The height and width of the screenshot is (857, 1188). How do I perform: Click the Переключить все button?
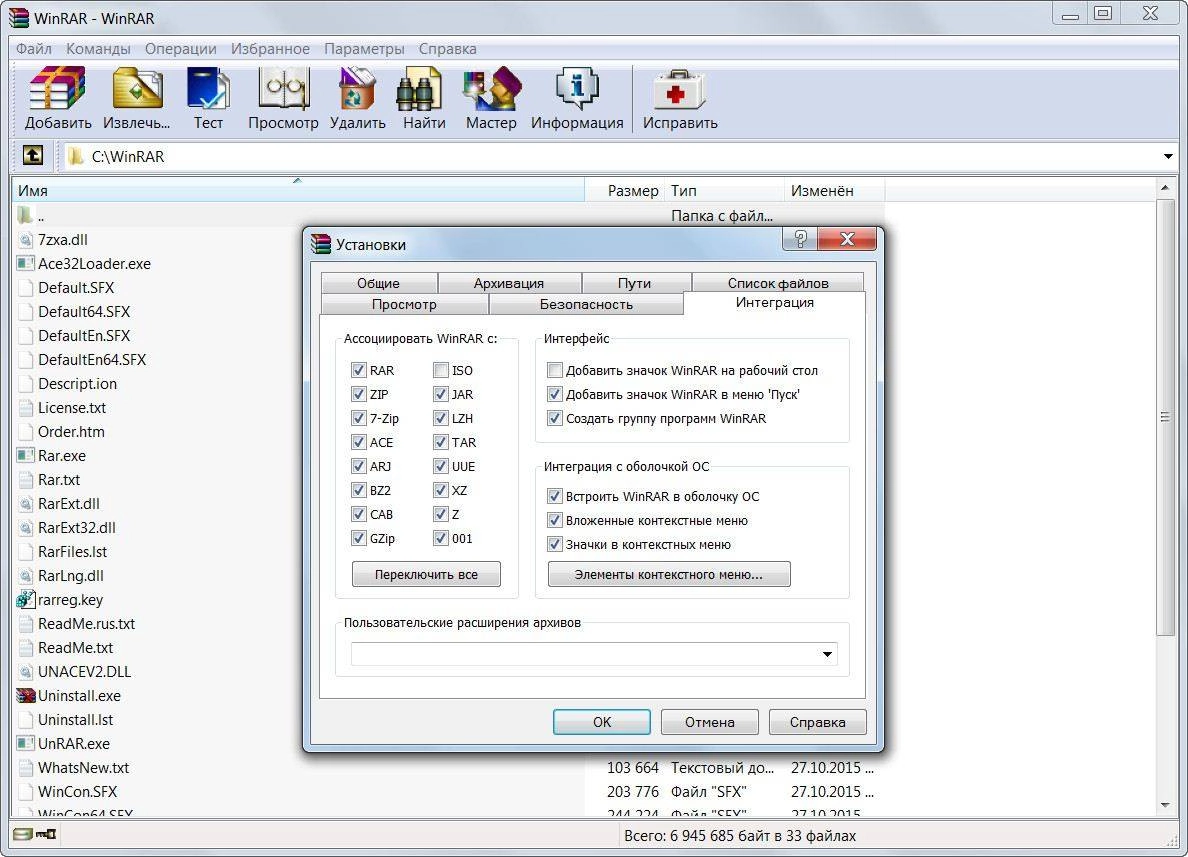pyautogui.click(x=427, y=574)
